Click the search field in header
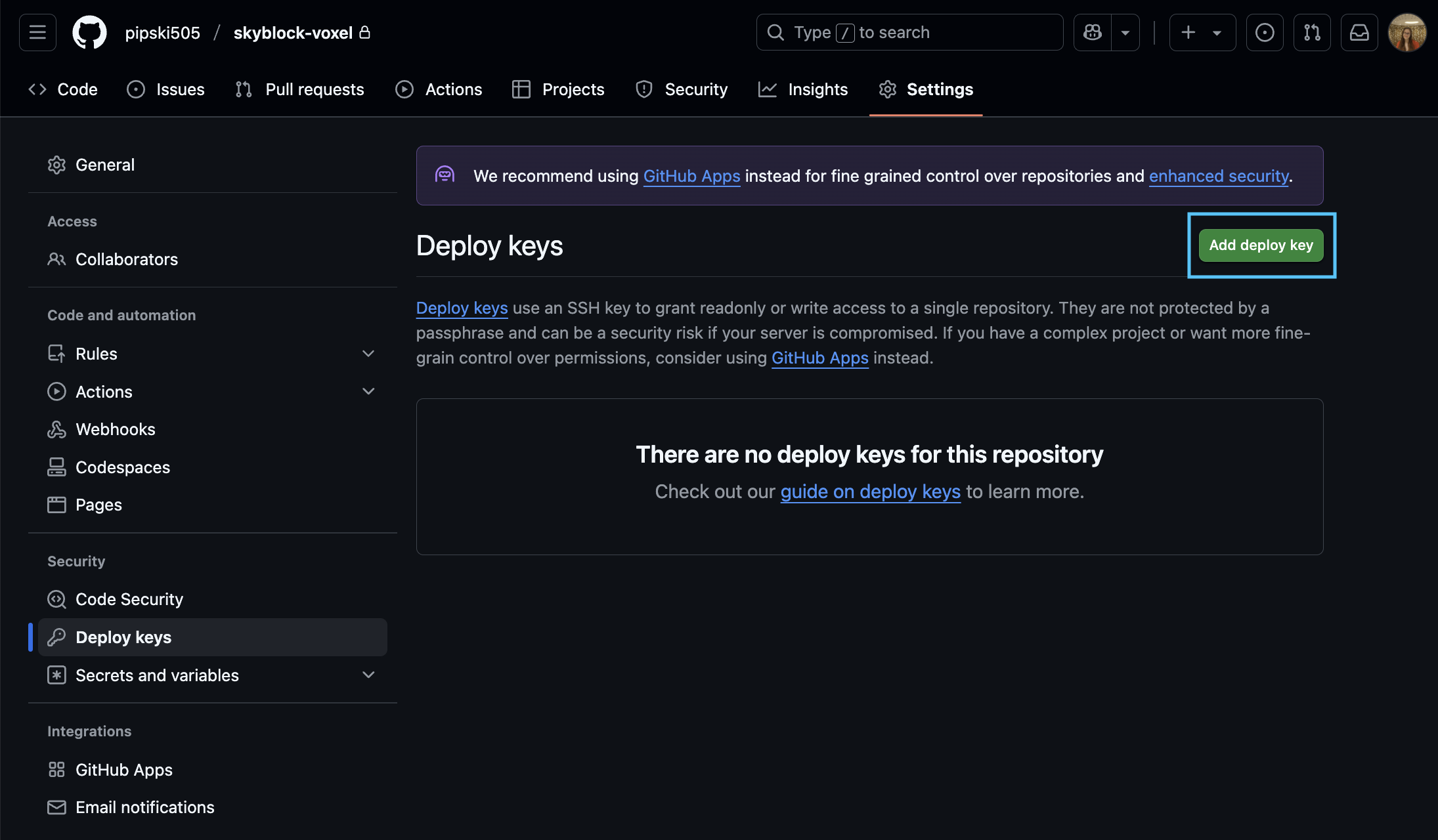The height and width of the screenshot is (840, 1438). [909, 32]
